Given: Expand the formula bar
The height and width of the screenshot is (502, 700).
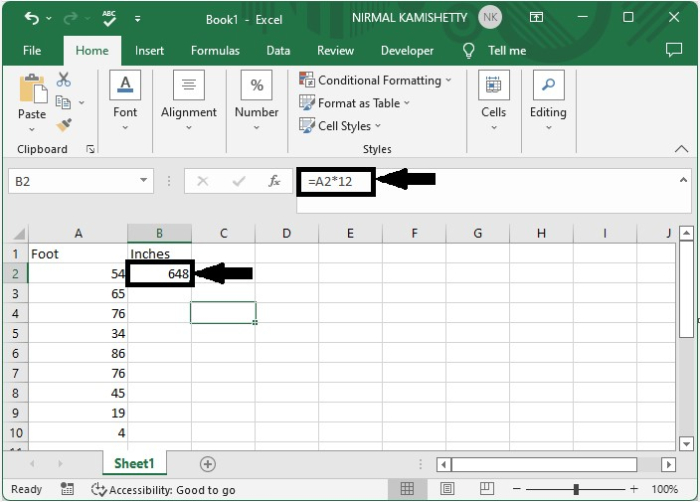Looking at the screenshot, I should 683,180.
